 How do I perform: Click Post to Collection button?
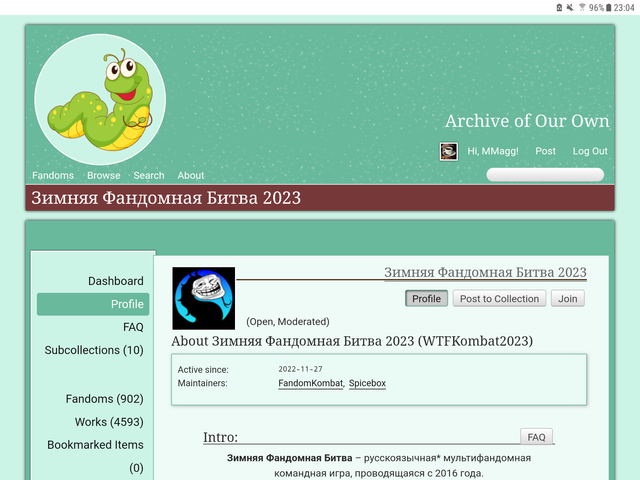tap(499, 299)
